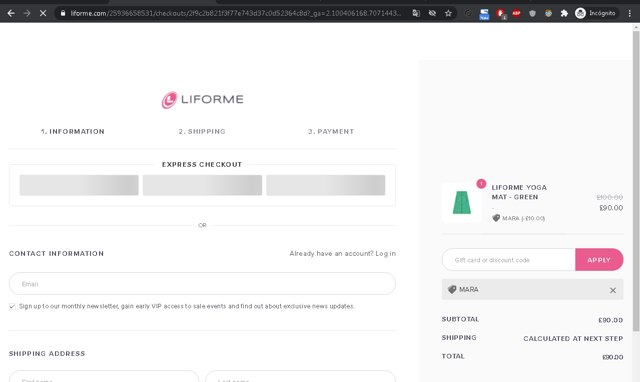Click the green yoga mat thumbnail
Viewport: 640px width, 382px height.
(462, 202)
